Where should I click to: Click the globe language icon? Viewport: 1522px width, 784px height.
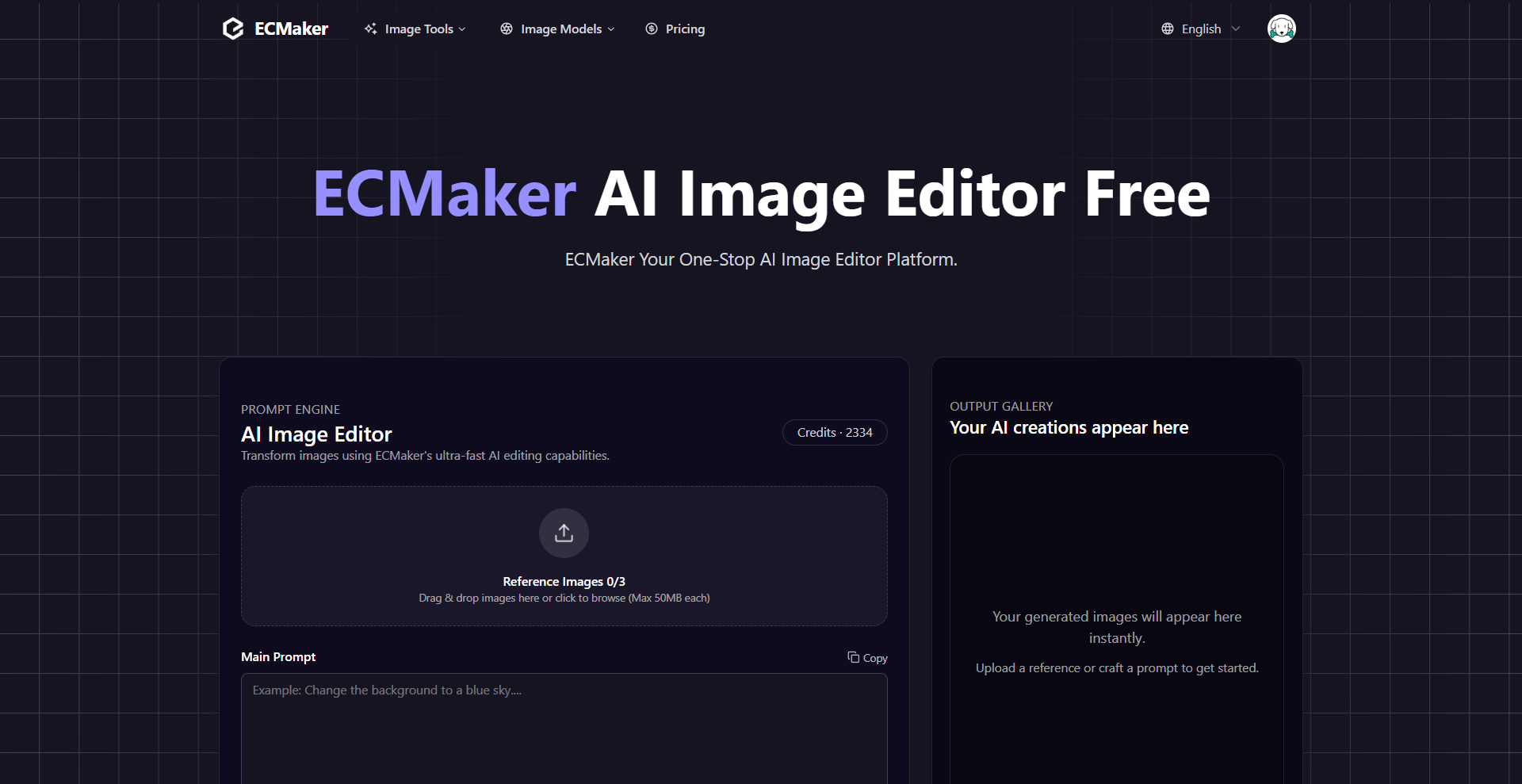click(x=1167, y=29)
